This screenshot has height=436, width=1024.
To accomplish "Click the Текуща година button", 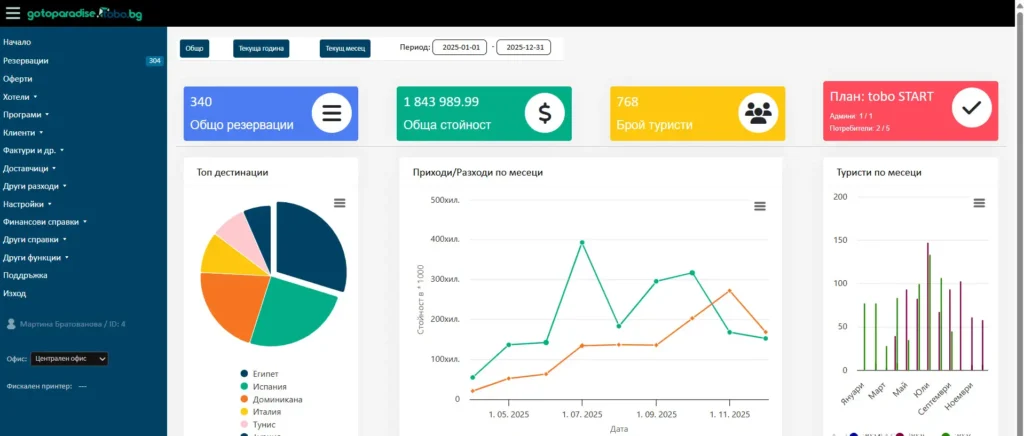I will coord(261,48).
